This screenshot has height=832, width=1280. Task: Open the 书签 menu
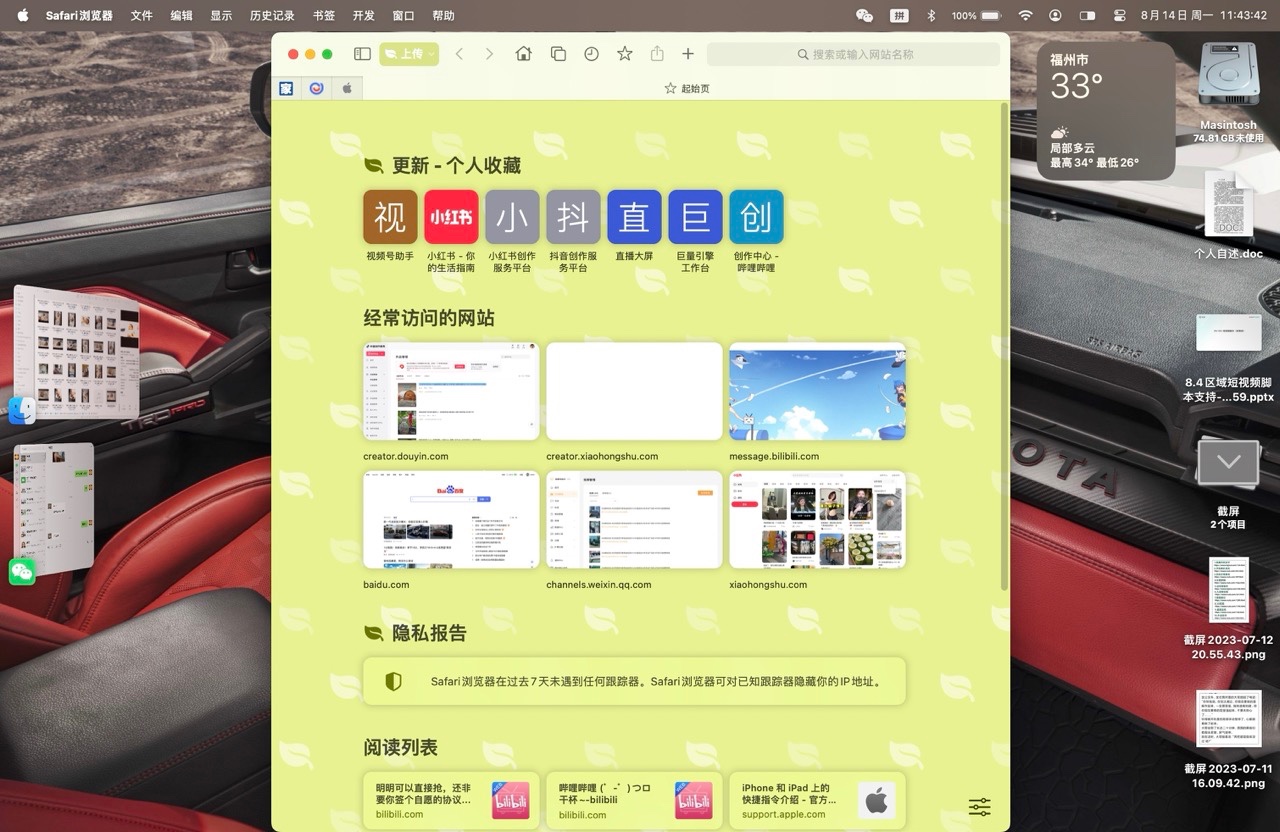[324, 15]
